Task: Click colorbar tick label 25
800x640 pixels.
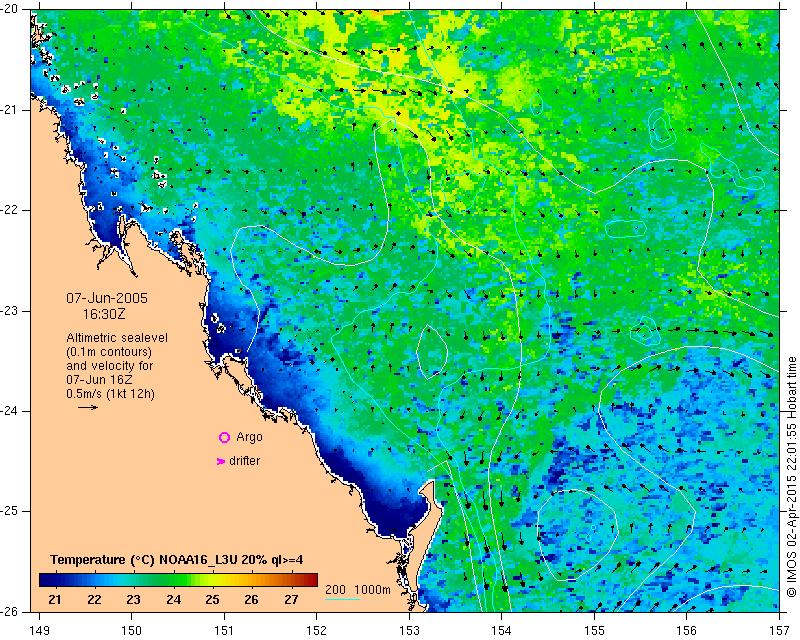Action: [212, 600]
